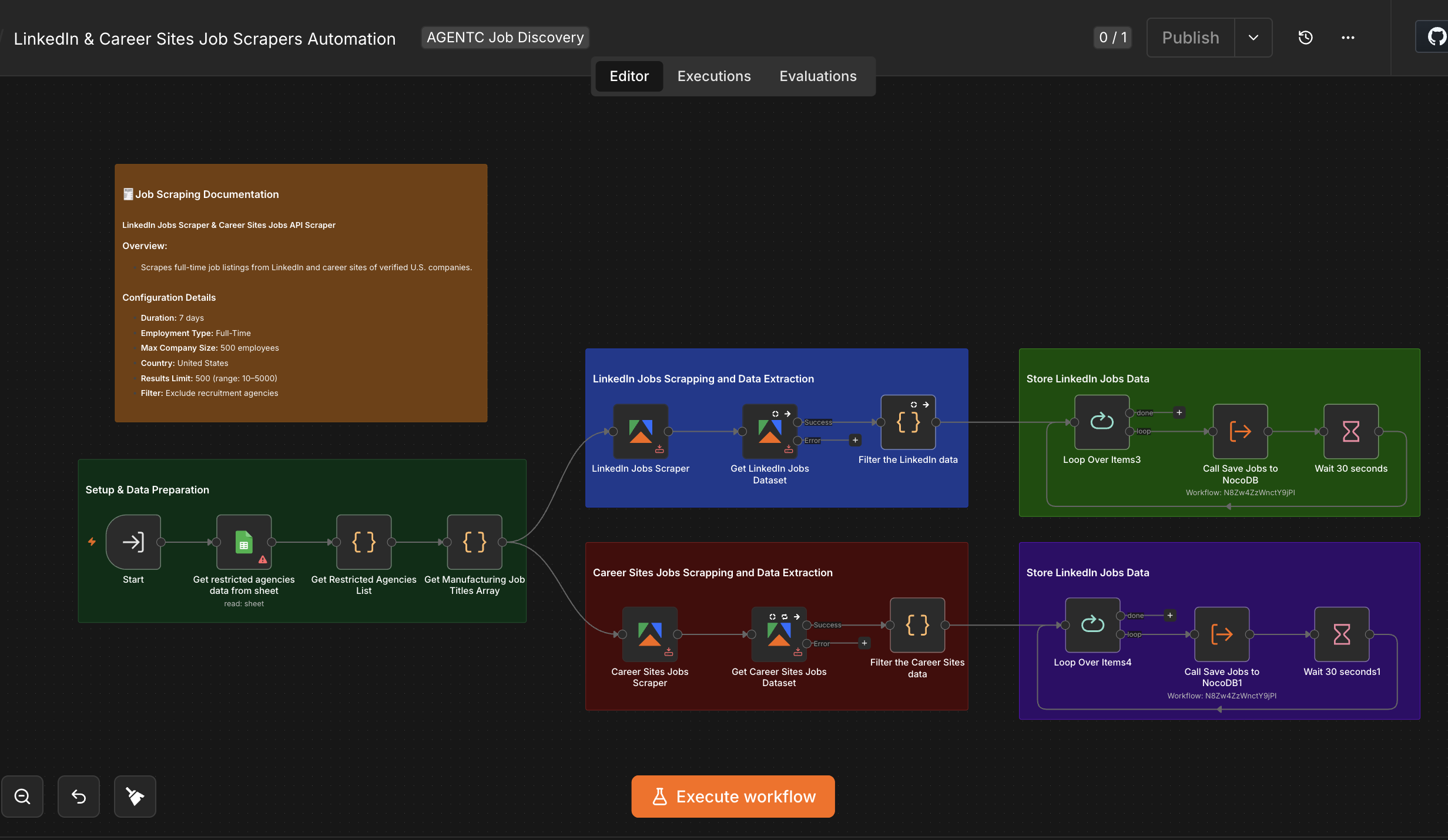Click the workflow title LinkedIn & Career Sites
The width and height of the screenshot is (1448, 840).
(205, 39)
